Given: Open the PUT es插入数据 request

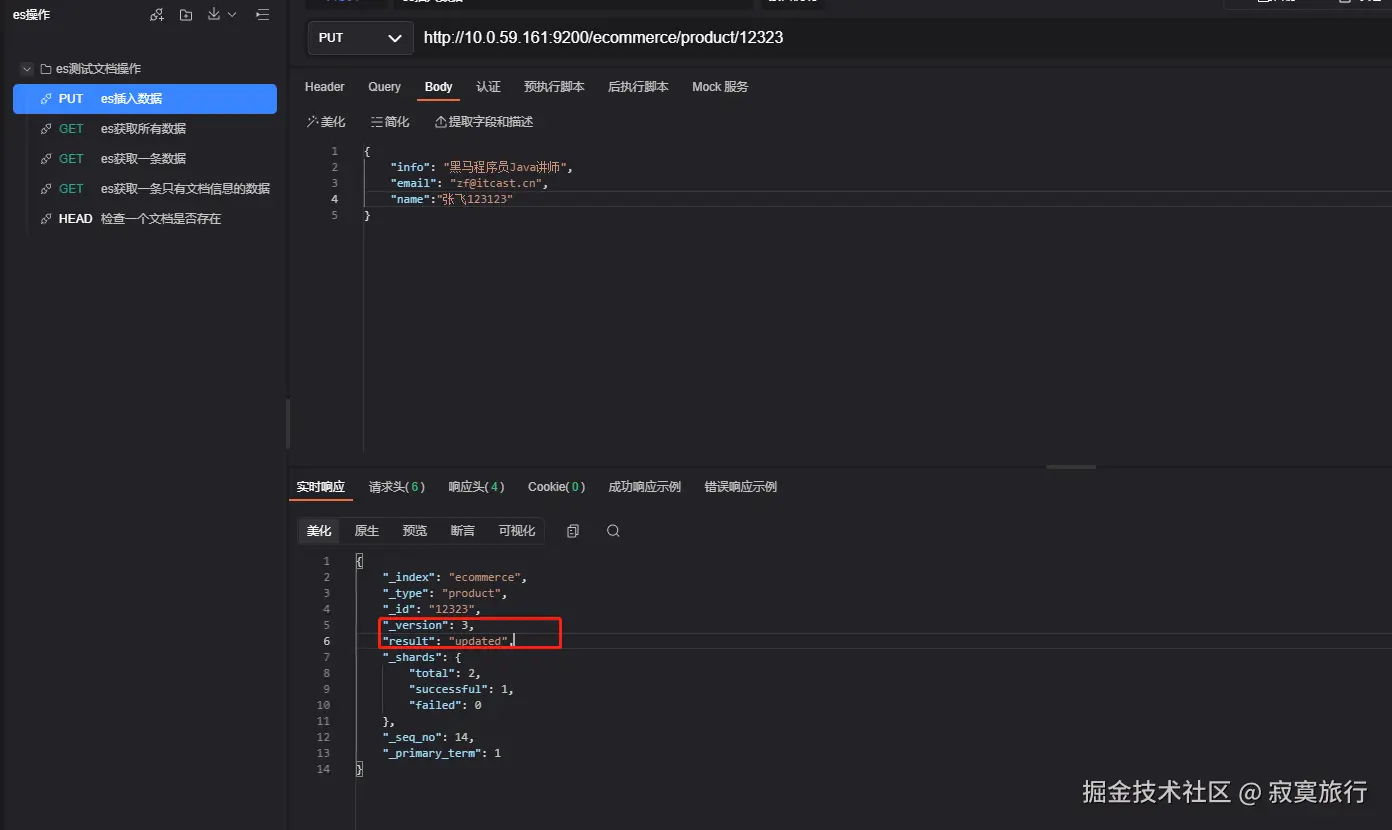Looking at the screenshot, I should pos(145,99).
